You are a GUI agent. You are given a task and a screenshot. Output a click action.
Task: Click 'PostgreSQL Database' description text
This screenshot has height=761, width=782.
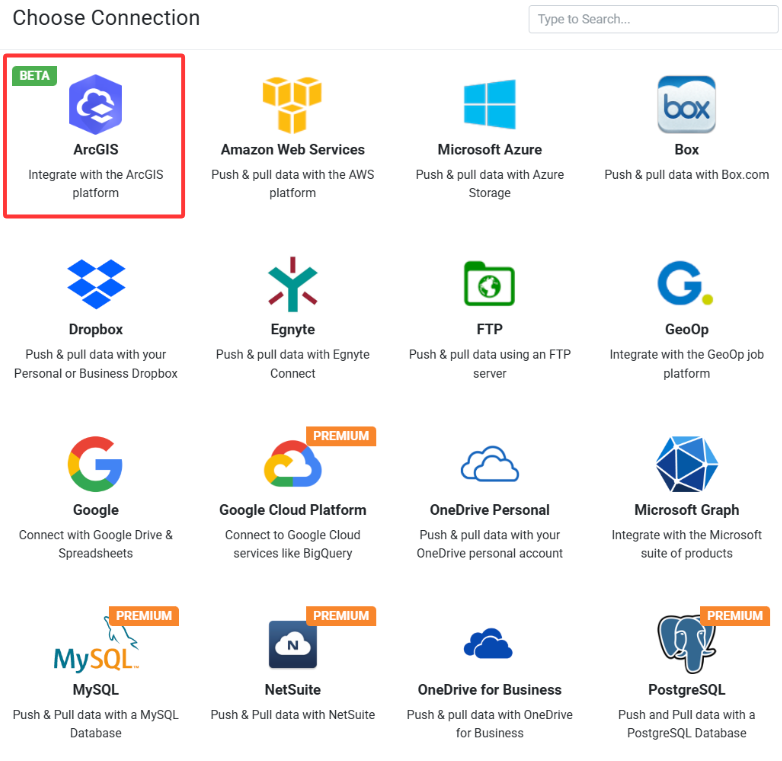687,733
